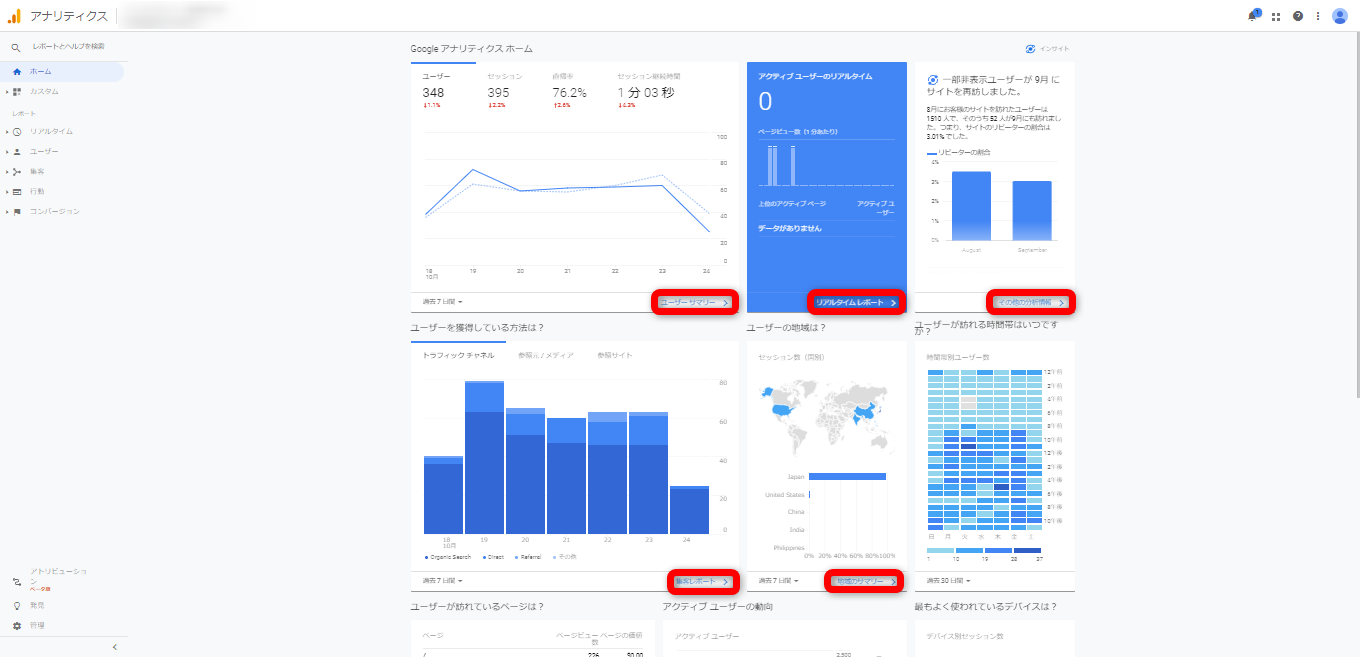Viewport: 1360px width, 657px height.
Task: Click the 発見 lightbulb icon
Action: [17, 605]
